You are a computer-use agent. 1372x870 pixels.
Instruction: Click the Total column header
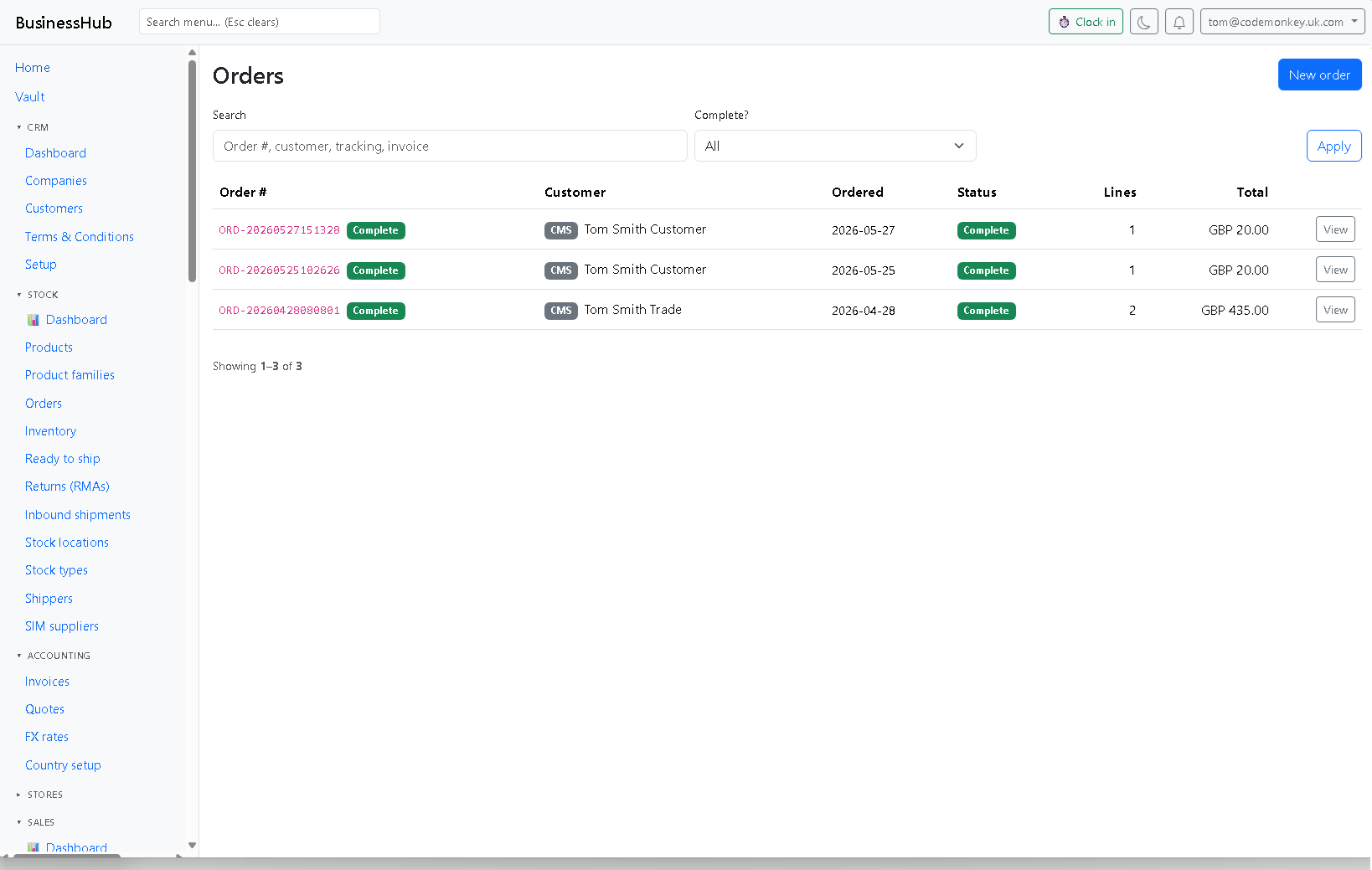click(x=1252, y=193)
